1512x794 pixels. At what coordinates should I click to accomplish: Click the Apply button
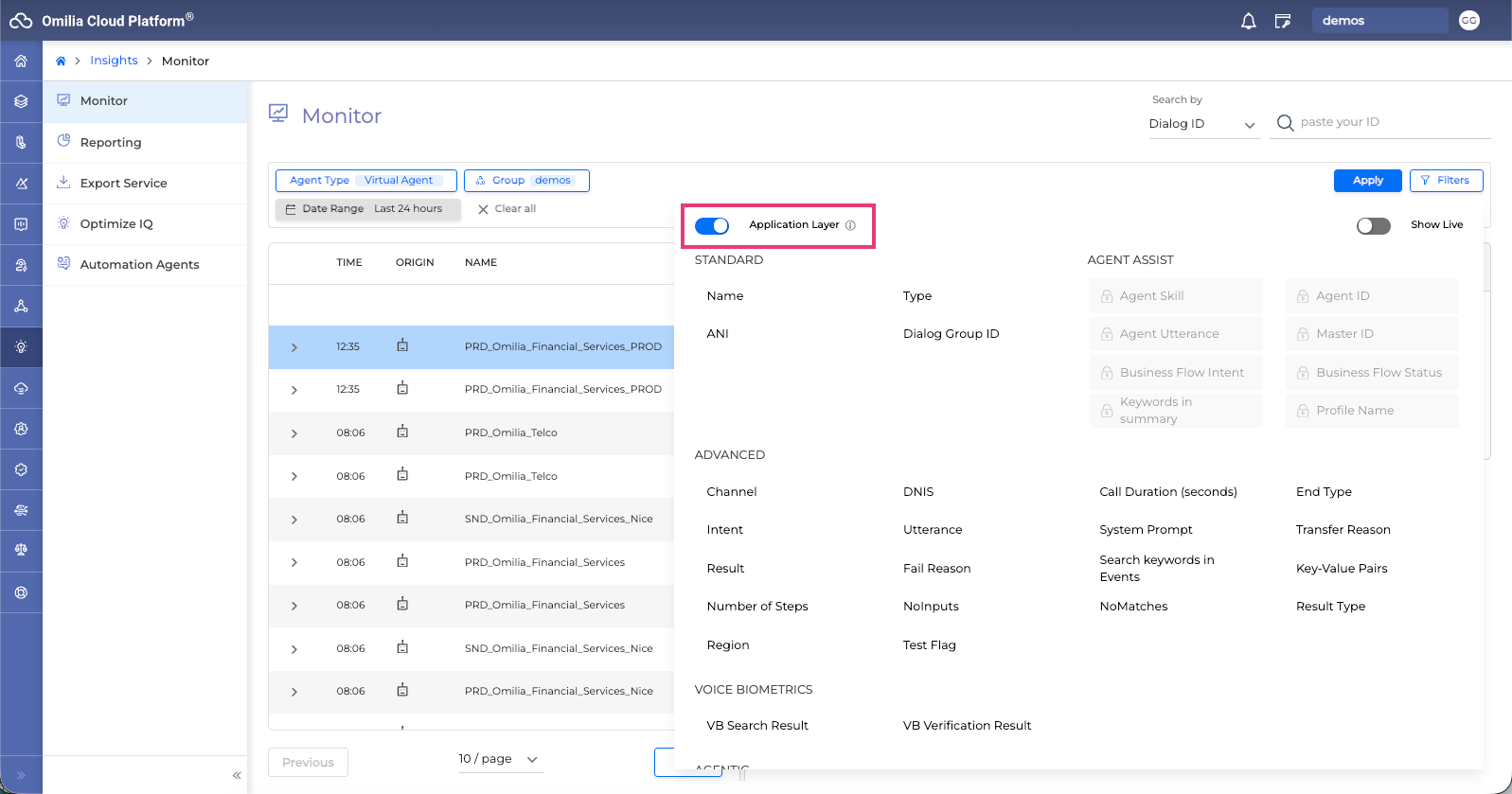(x=1367, y=181)
